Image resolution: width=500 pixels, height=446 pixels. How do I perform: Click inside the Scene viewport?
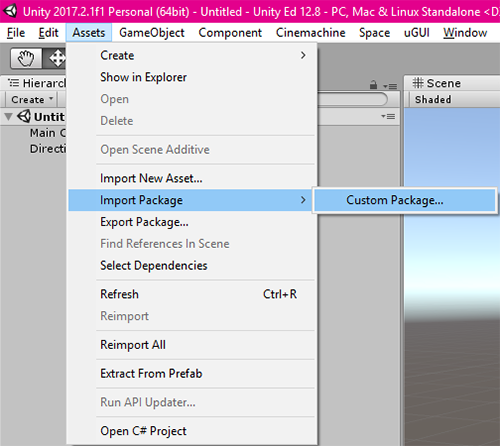(452, 277)
